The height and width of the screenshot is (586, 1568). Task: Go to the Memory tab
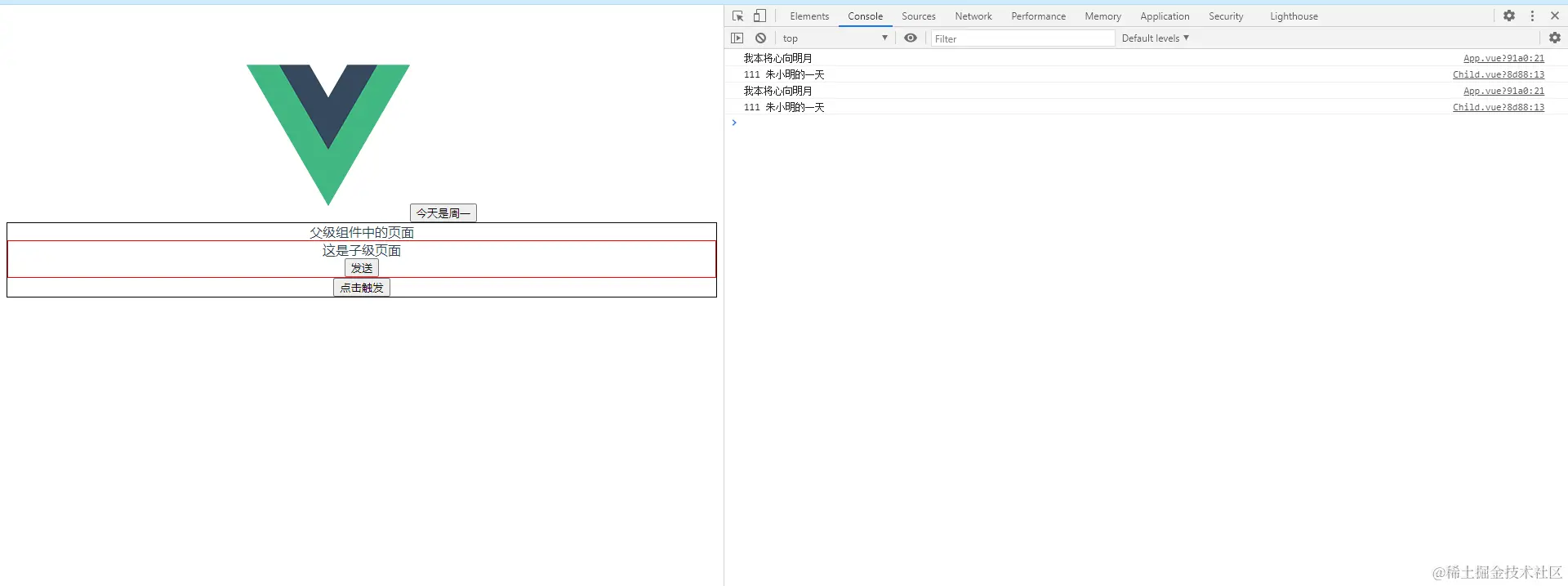(x=1102, y=16)
